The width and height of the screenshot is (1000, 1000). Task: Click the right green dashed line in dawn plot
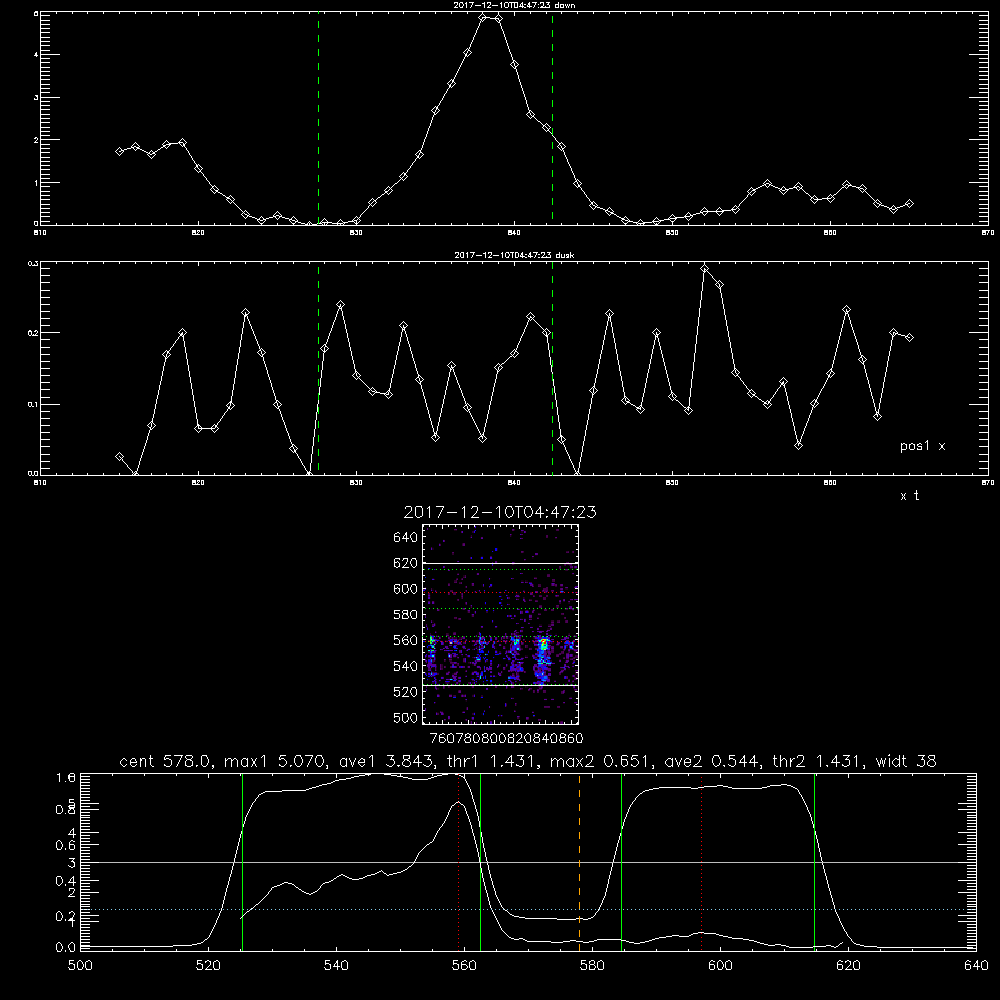point(552,118)
